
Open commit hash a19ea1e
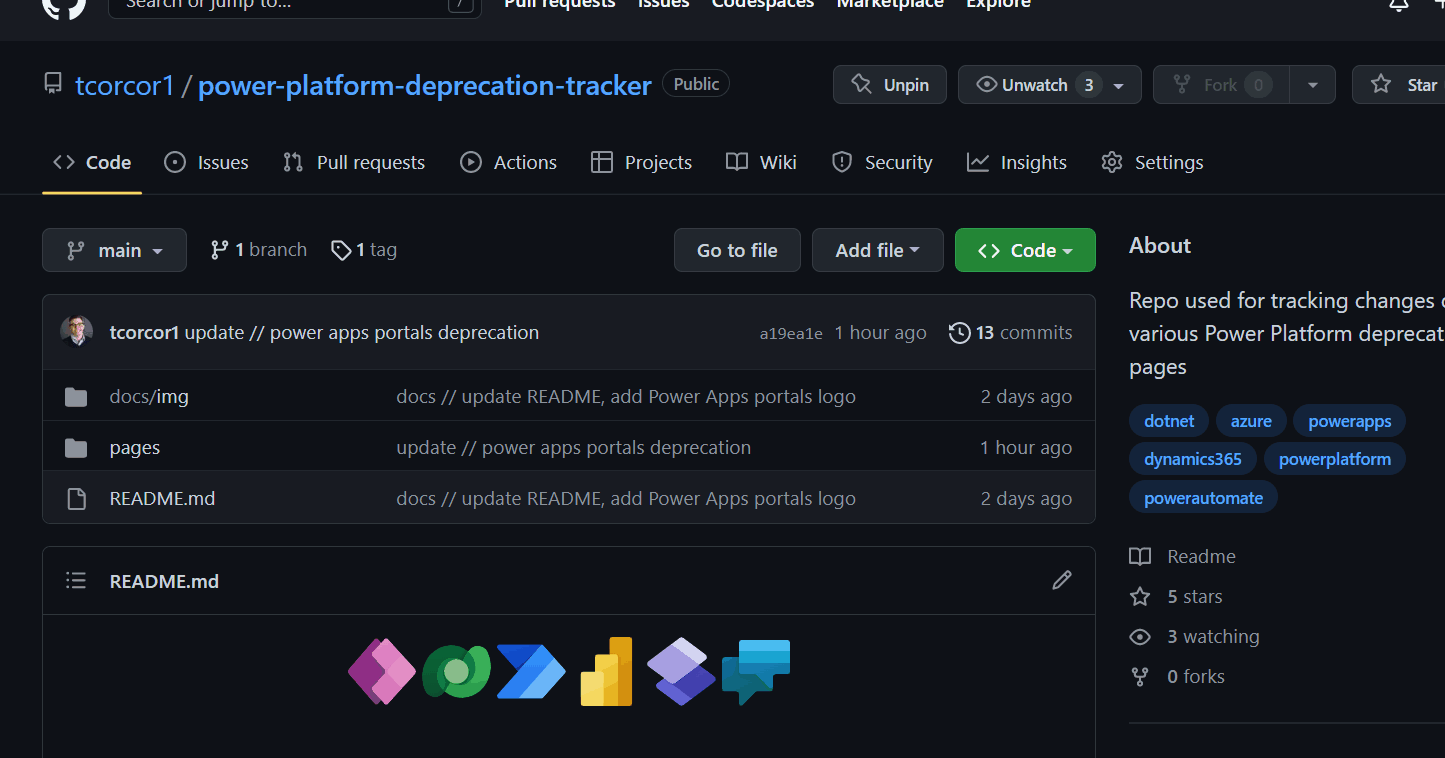[x=791, y=334]
